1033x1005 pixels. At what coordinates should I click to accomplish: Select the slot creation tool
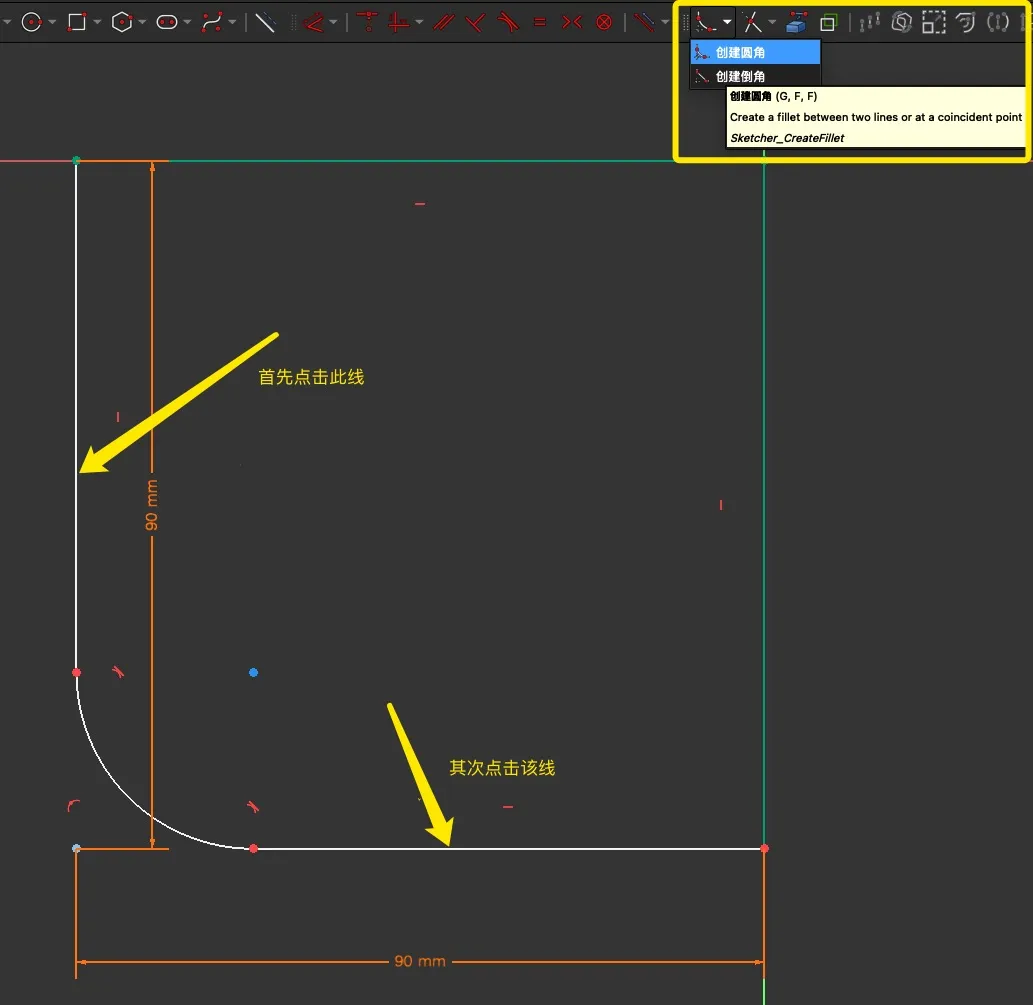[166, 21]
